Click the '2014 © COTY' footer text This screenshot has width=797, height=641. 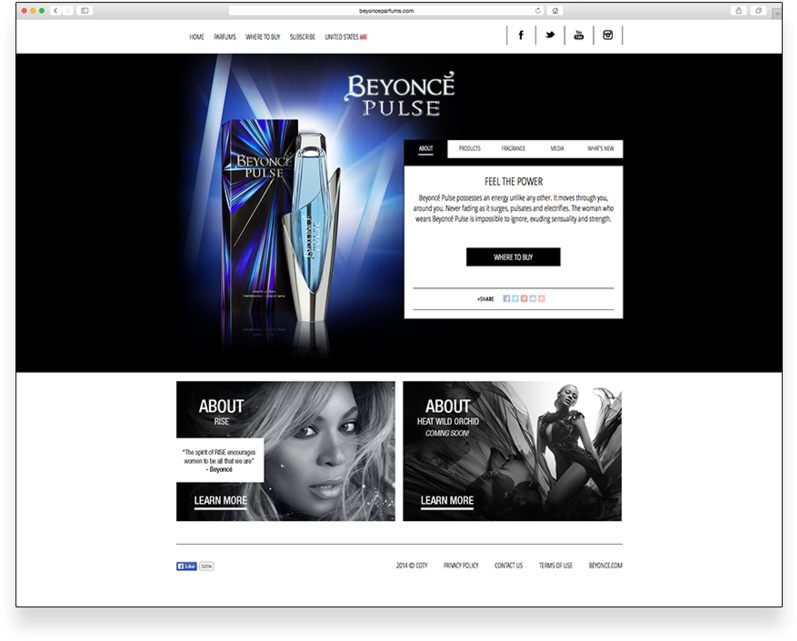point(412,565)
